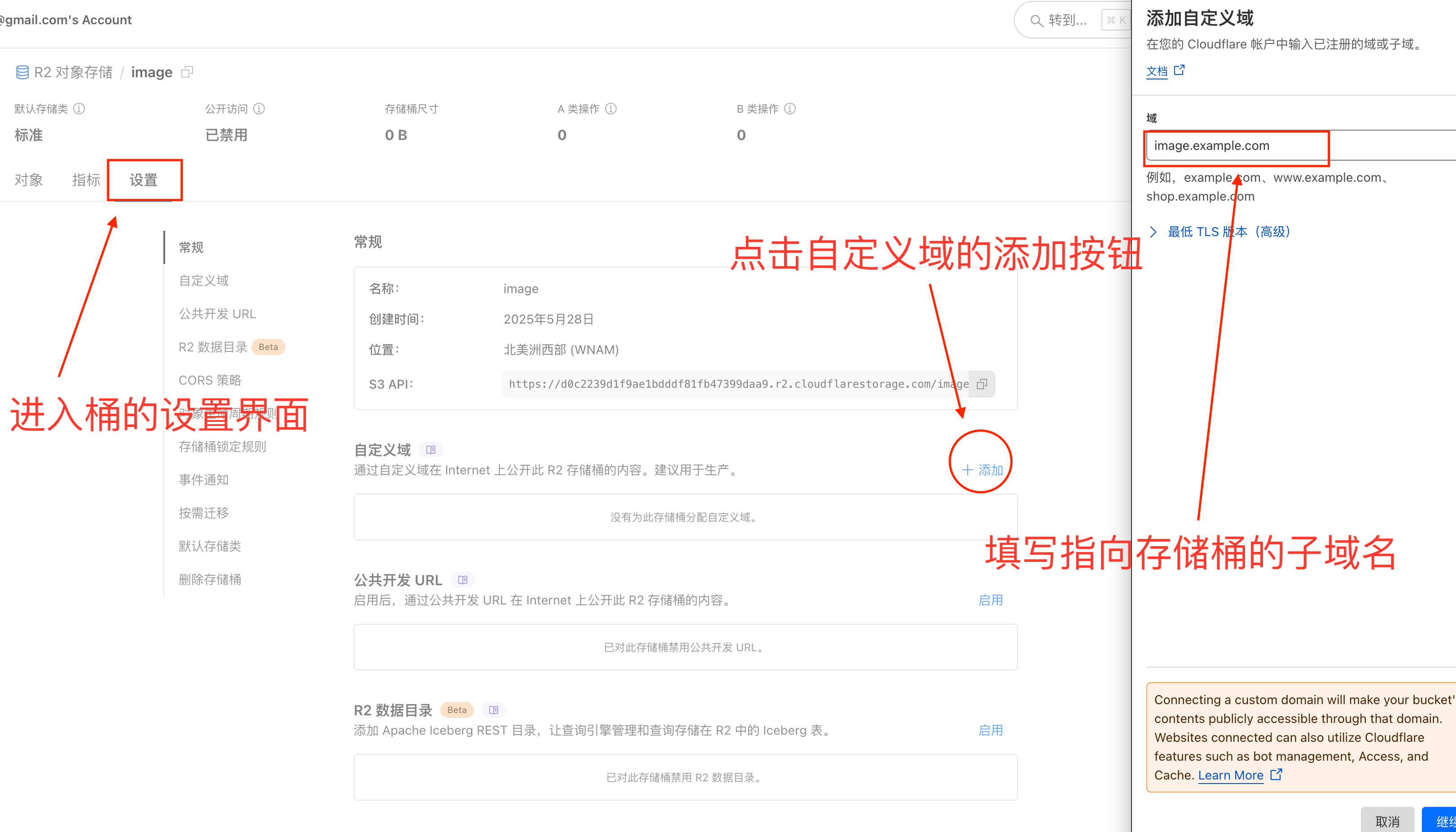
Task: Select 事件通知 in settings sidebar
Action: coord(203,480)
